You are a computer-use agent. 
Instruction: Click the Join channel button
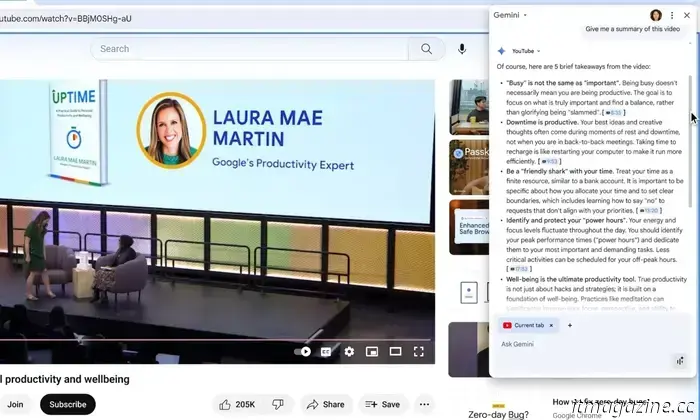click(x=15, y=404)
